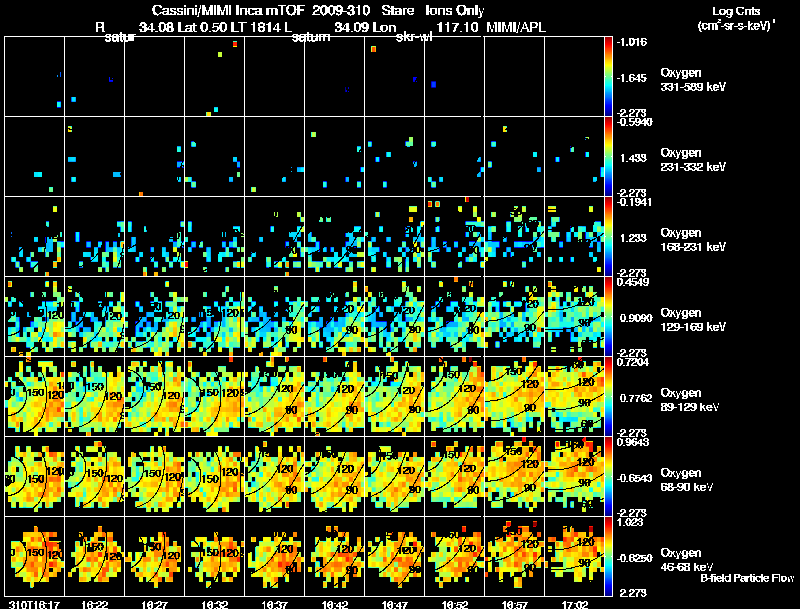This screenshot has width=800, height=609.
Task: Select the 17:02 time marker
Action: (574, 604)
